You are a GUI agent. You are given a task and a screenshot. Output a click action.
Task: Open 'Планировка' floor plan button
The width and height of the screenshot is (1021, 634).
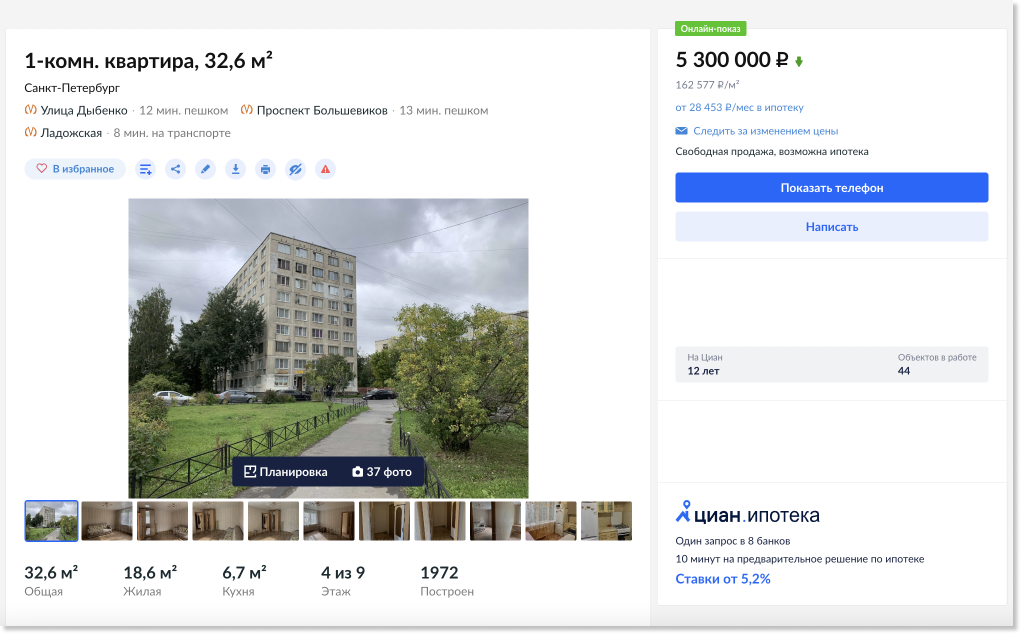[x=286, y=472]
